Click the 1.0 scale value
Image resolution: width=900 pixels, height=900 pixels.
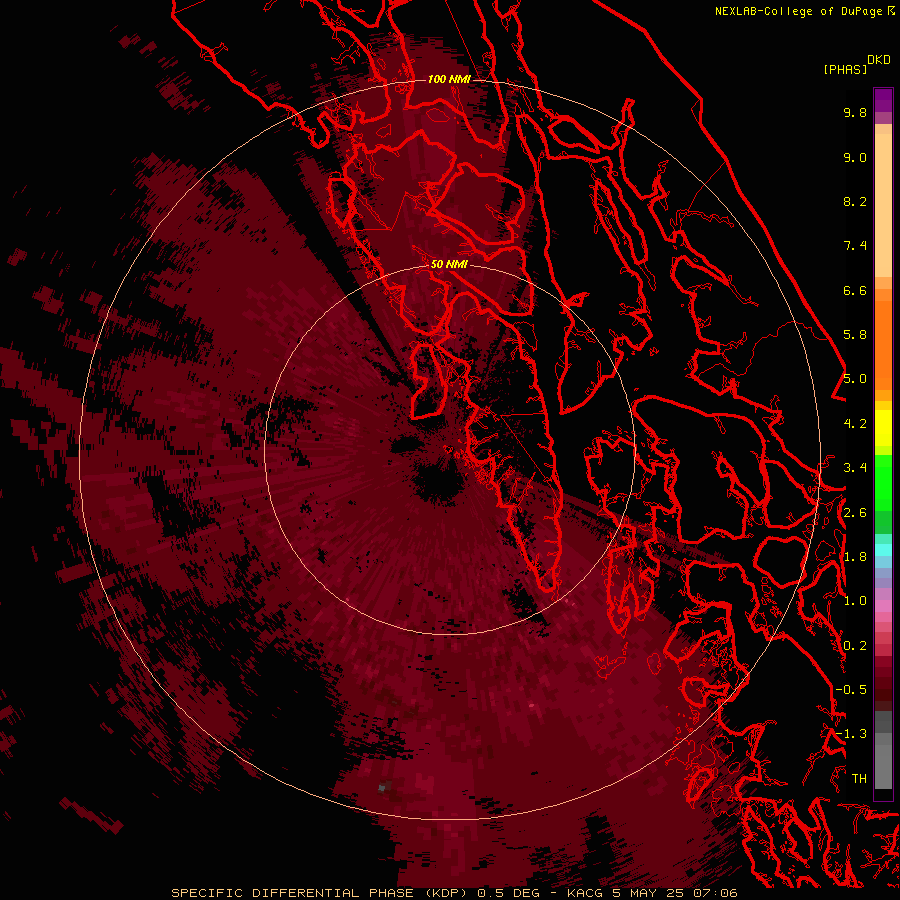[855, 601]
